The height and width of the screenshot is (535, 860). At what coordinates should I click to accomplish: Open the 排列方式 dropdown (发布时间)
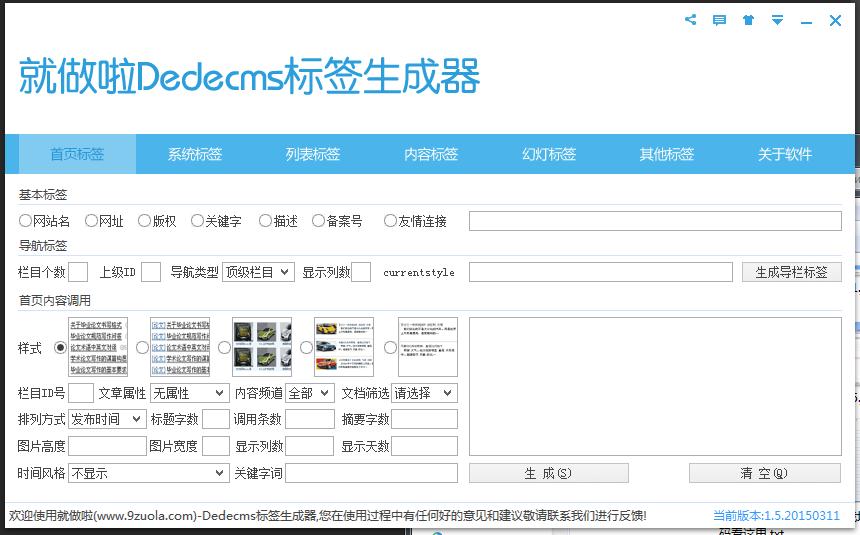pyautogui.click(x=108, y=419)
